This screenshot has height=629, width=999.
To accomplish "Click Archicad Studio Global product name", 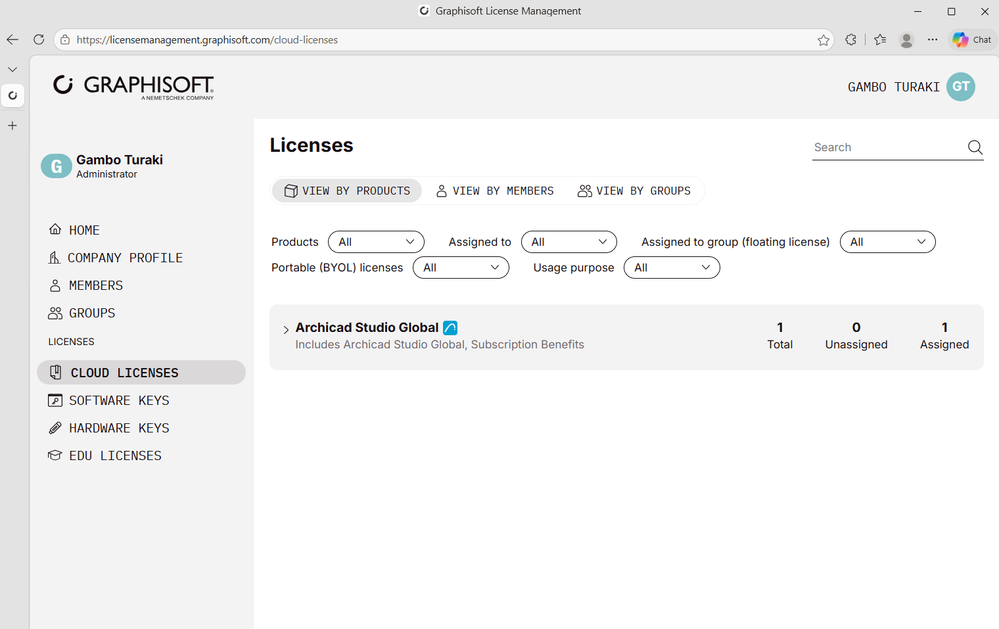I will tap(367, 328).
